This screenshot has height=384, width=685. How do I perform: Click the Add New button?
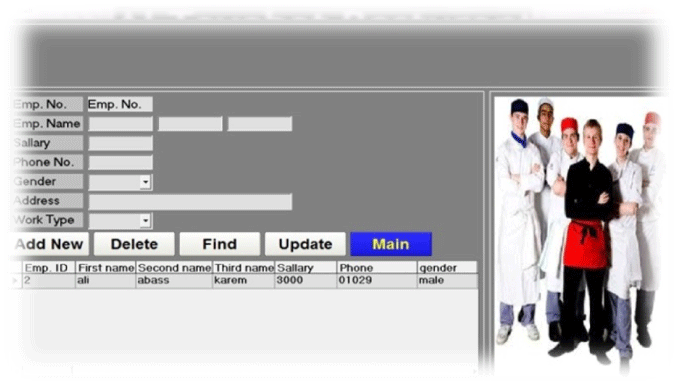click(49, 244)
